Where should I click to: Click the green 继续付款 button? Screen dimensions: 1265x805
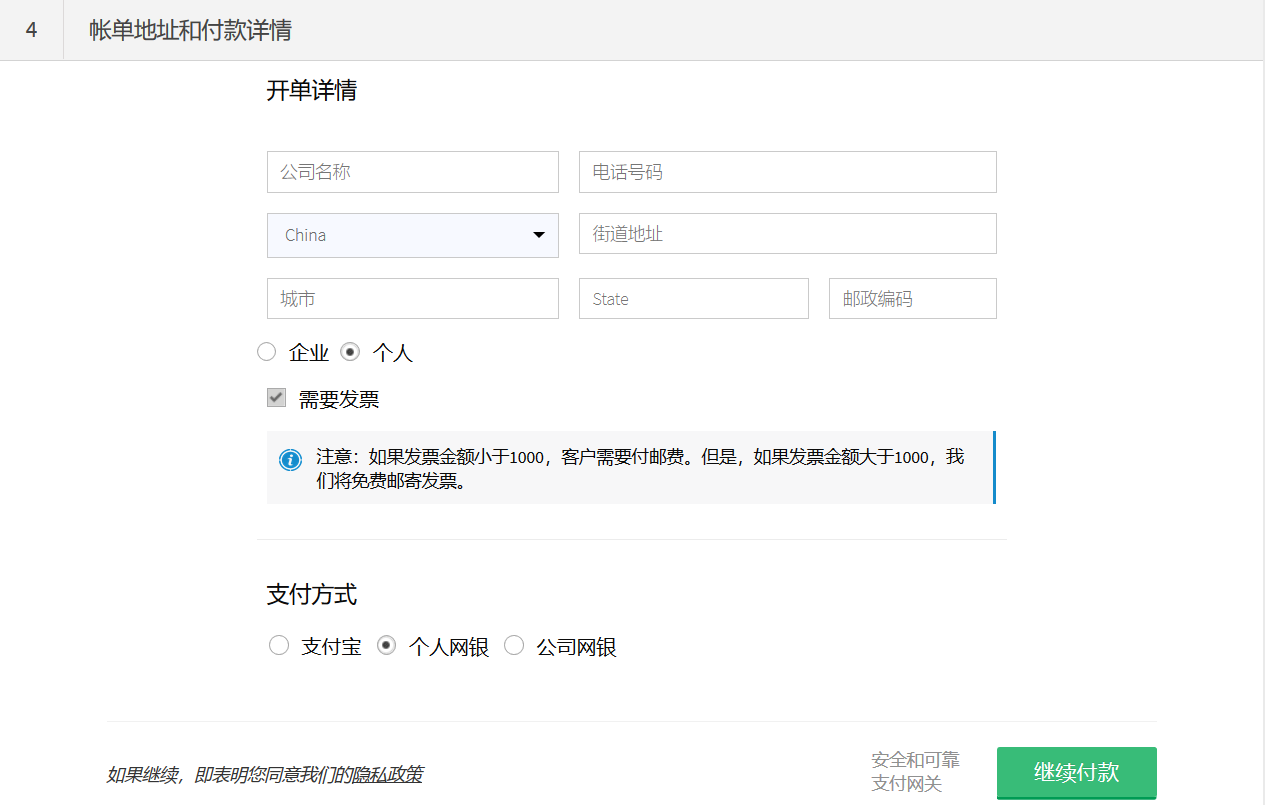(x=1076, y=772)
